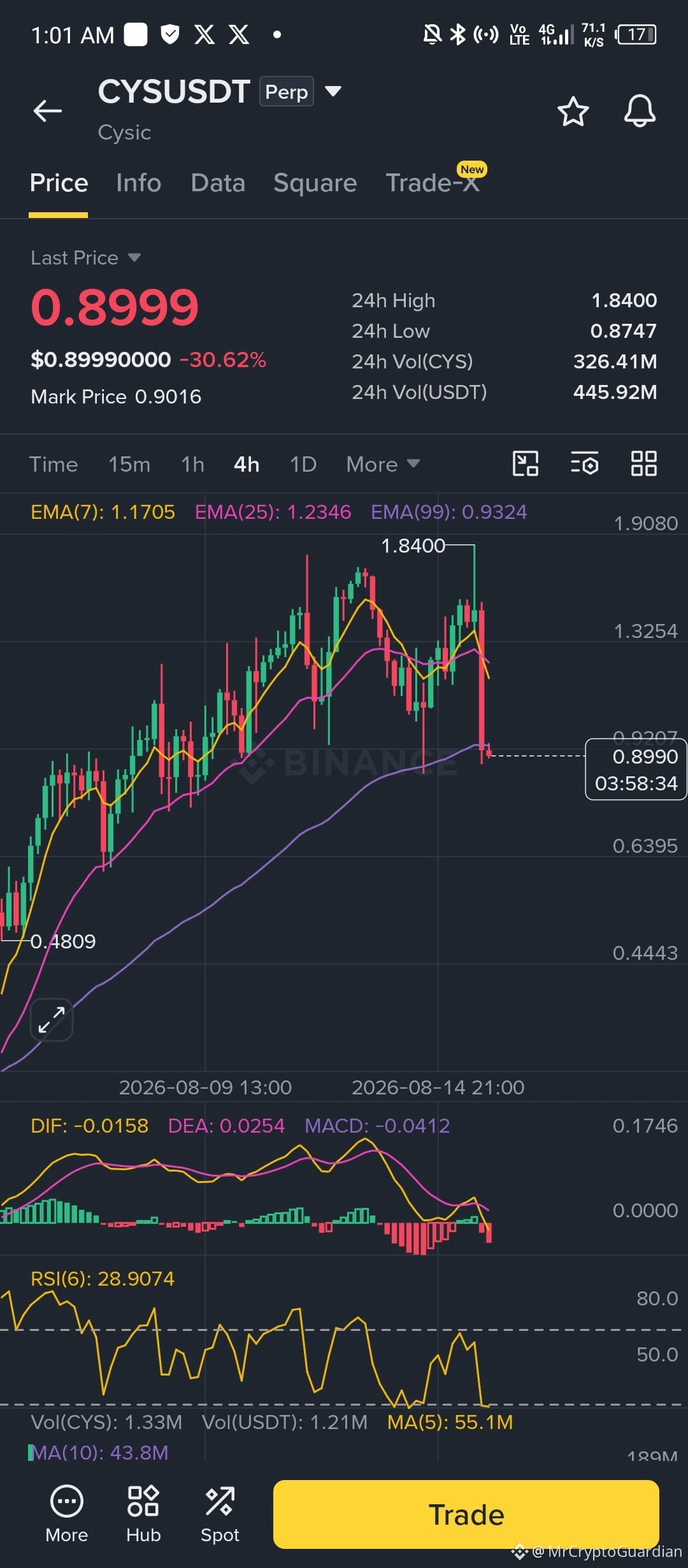The width and height of the screenshot is (688, 1568).
Task: Tap the RSI(6): 28.9074 label
Action: pyautogui.click(x=103, y=1279)
